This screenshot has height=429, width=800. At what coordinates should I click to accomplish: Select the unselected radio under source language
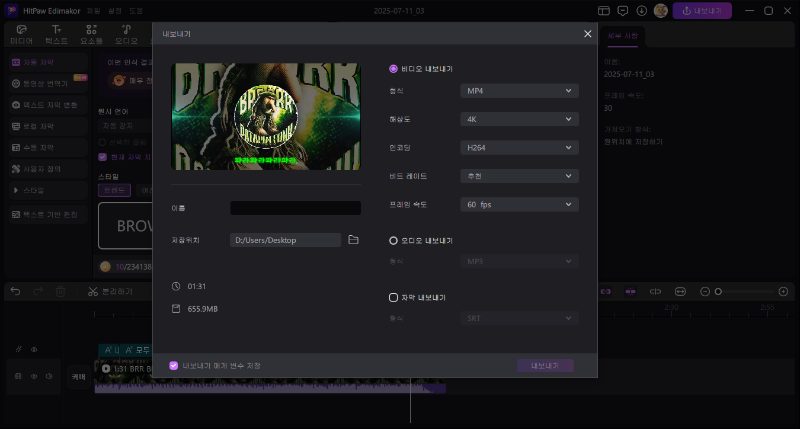(103, 142)
